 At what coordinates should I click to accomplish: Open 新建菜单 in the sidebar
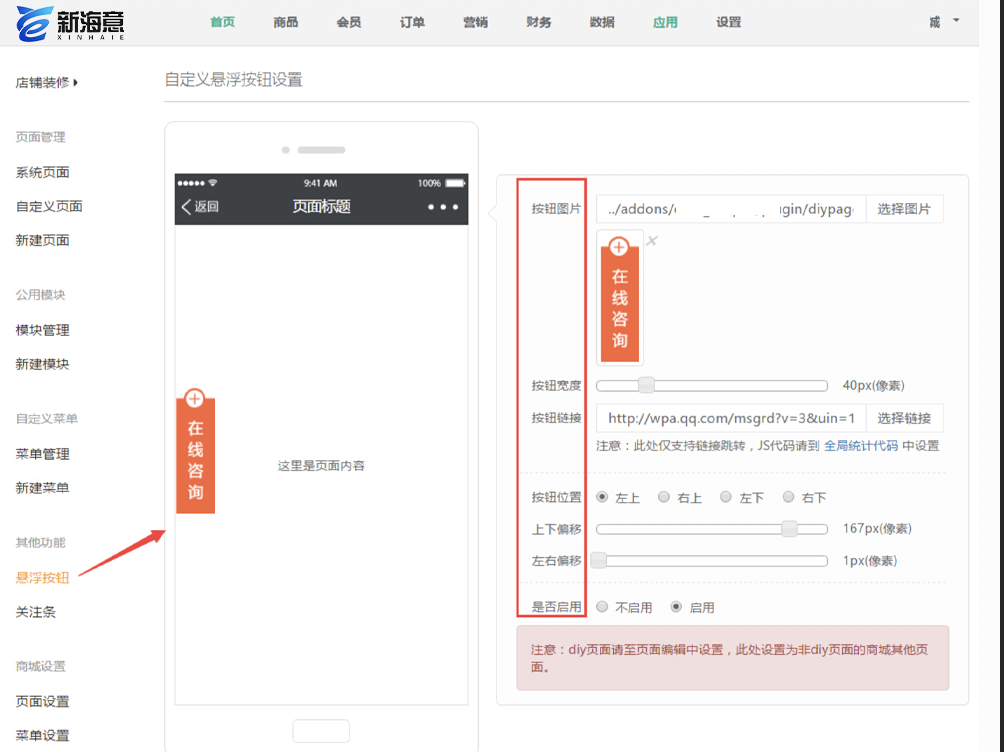42,488
